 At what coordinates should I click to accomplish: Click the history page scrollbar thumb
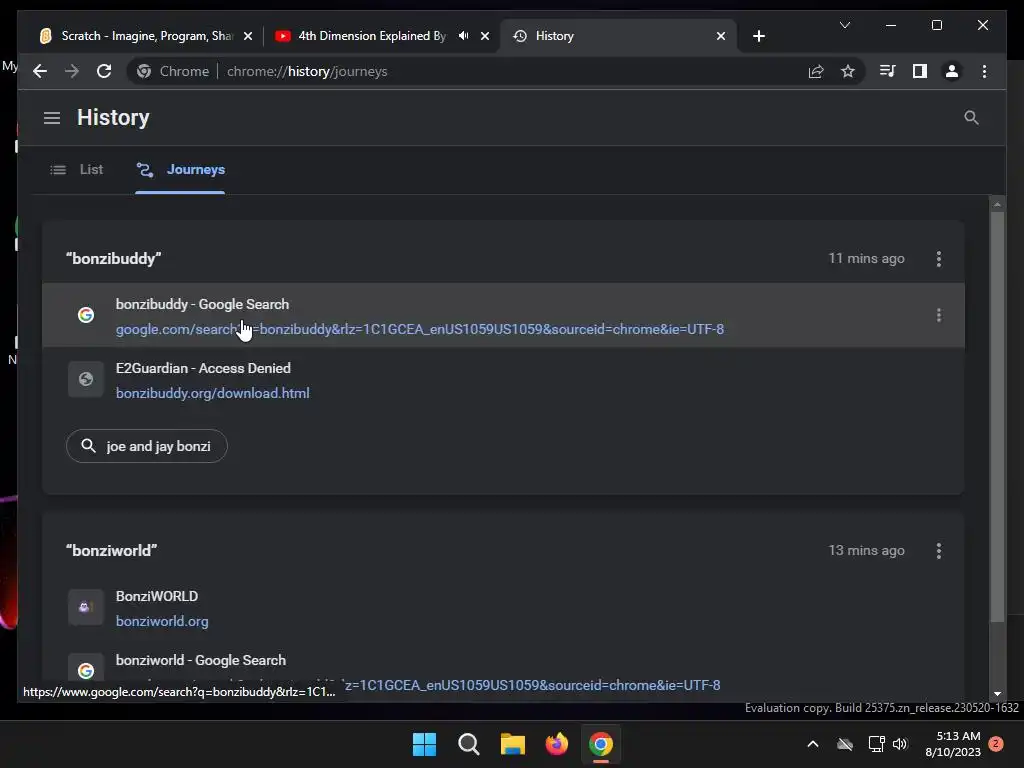click(997, 415)
